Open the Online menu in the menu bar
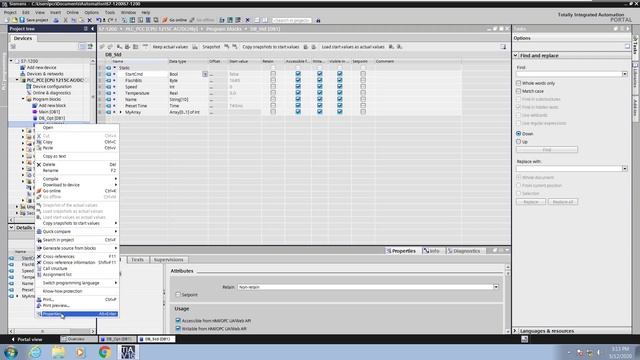 click(x=72, y=13)
